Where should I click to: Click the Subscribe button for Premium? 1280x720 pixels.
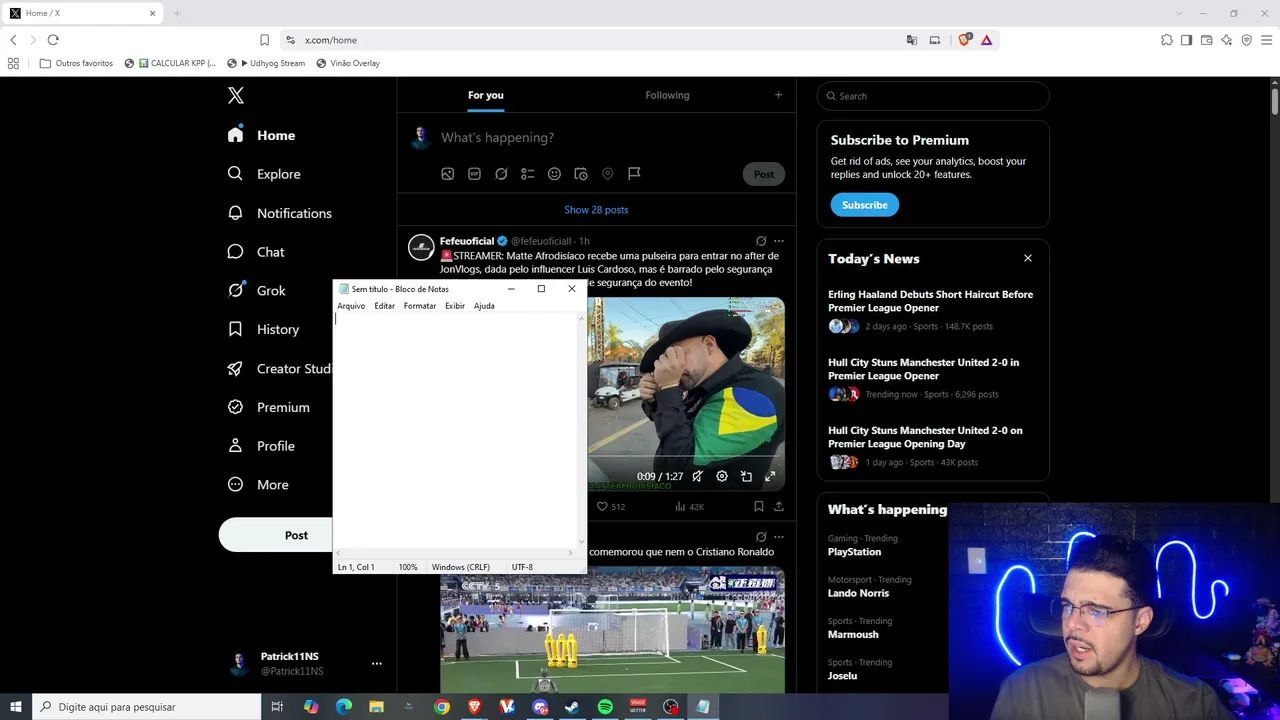[x=865, y=205]
